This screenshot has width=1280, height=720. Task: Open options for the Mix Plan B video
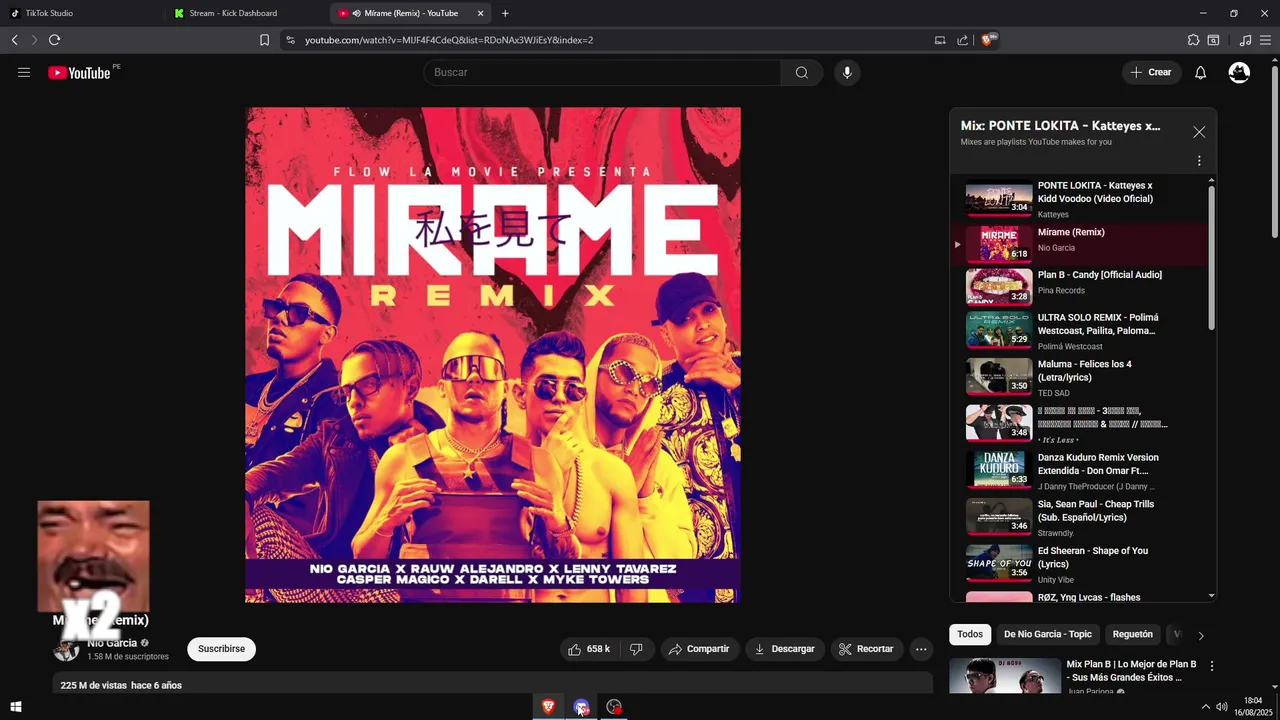(1212, 666)
